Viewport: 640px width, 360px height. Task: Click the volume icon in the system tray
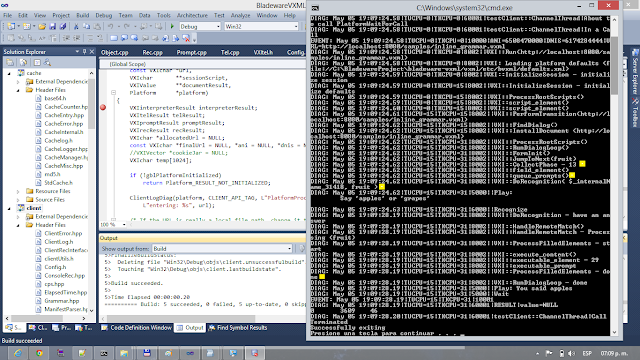click(x=571, y=353)
